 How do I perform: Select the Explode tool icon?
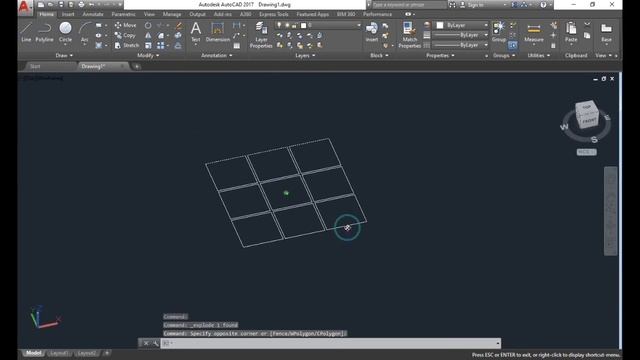coord(178,36)
